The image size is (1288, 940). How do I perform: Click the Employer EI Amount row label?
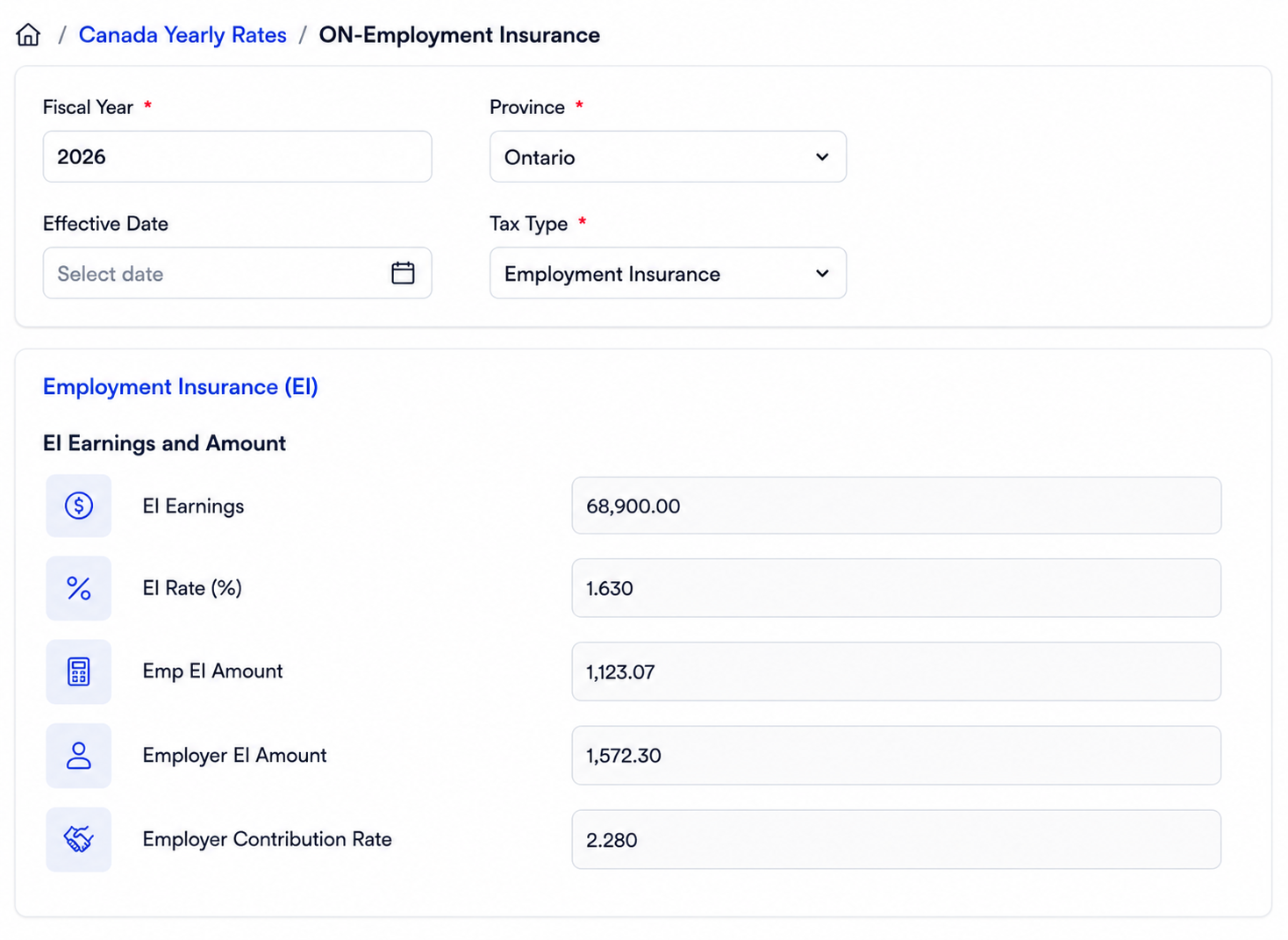coord(234,756)
